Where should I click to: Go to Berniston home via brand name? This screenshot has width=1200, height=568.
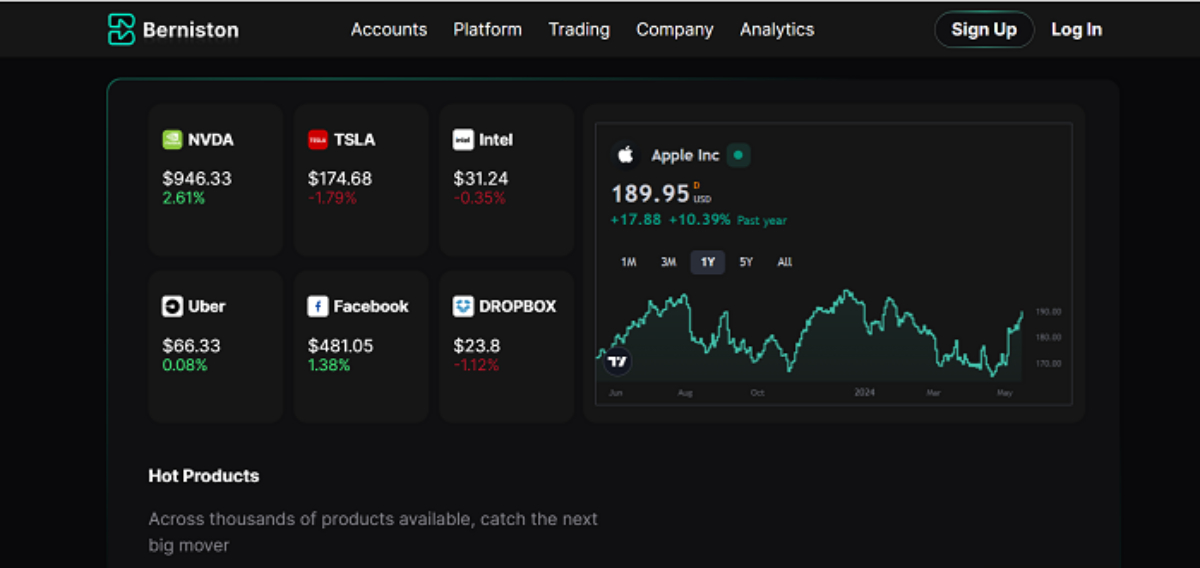(x=191, y=30)
